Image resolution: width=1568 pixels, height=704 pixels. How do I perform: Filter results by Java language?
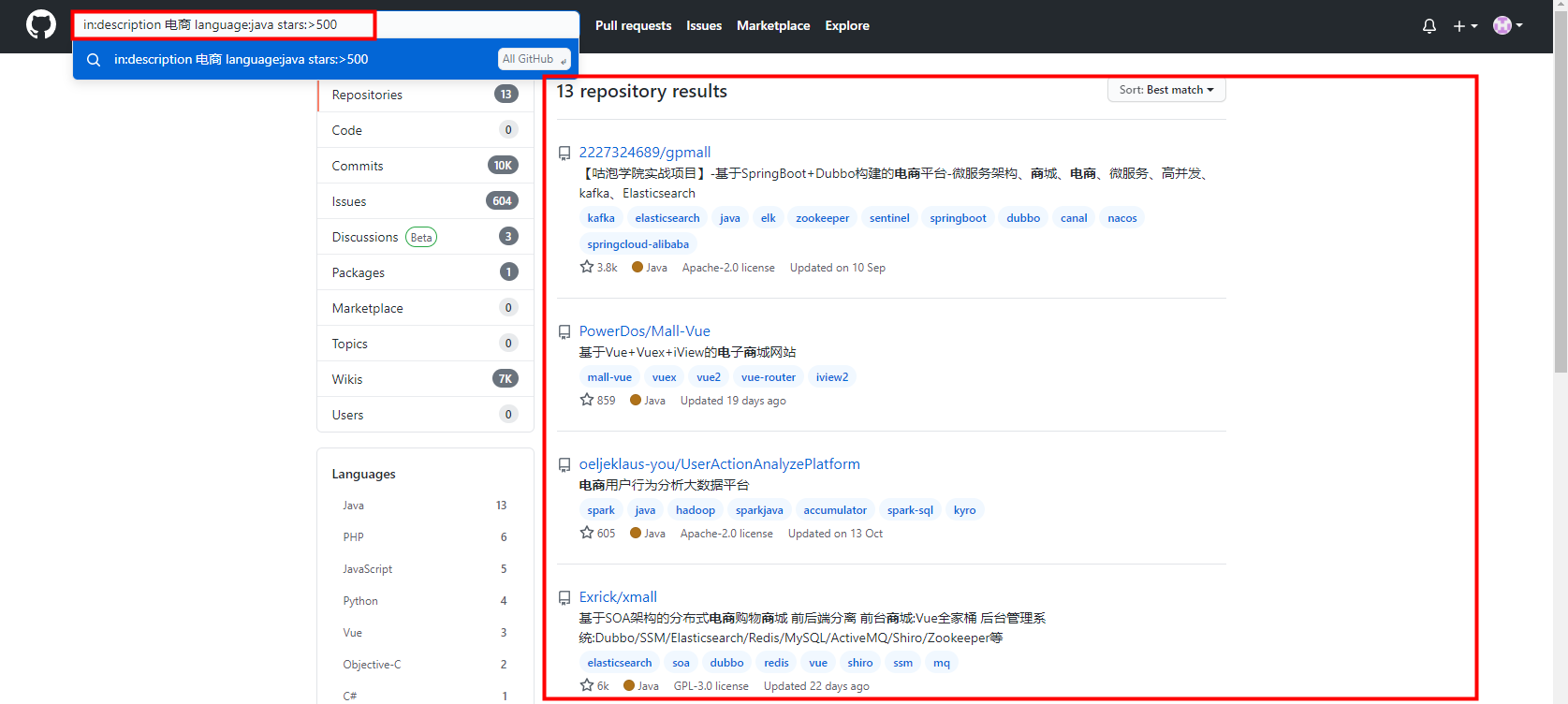pos(425,506)
